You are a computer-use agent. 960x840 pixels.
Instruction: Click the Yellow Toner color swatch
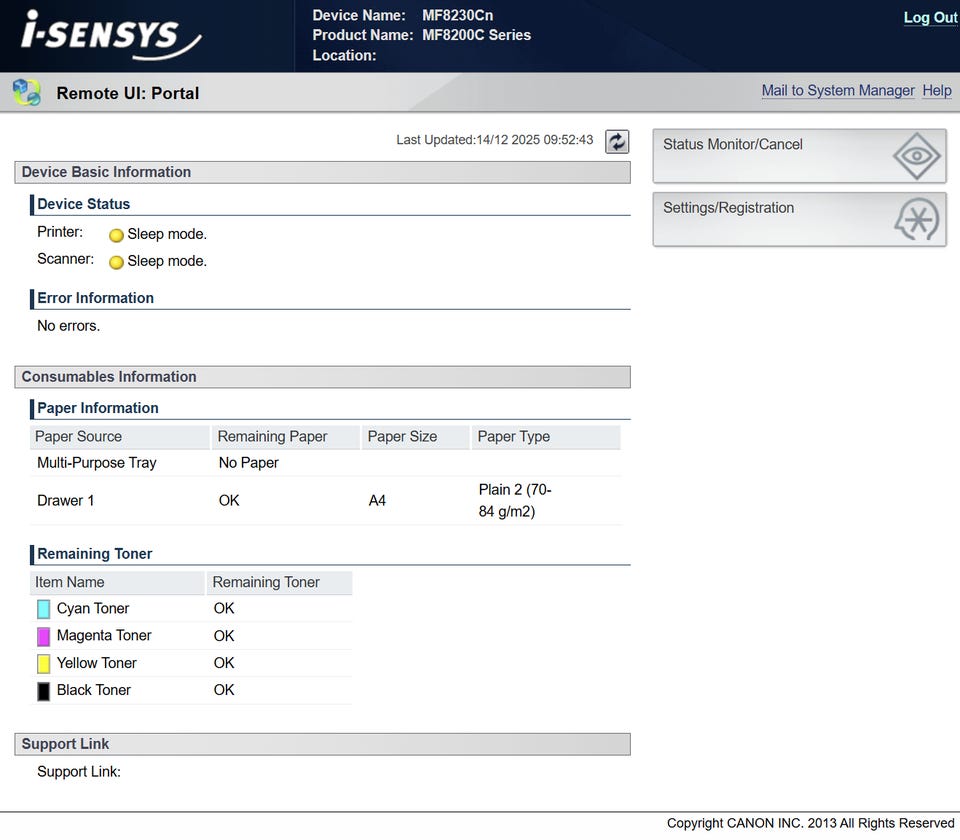(43, 663)
